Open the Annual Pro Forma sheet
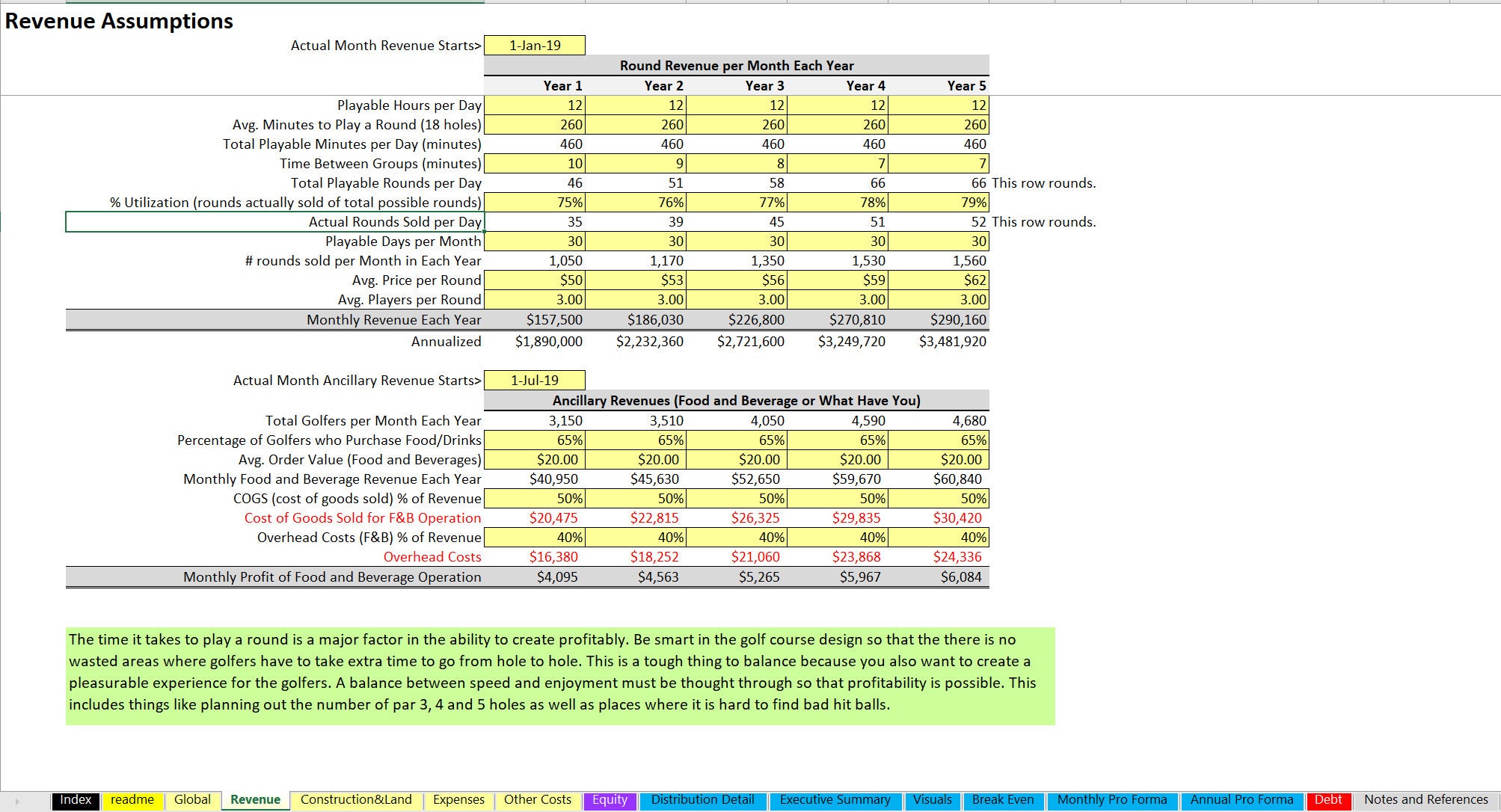1501x812 pixels. 1241,799
